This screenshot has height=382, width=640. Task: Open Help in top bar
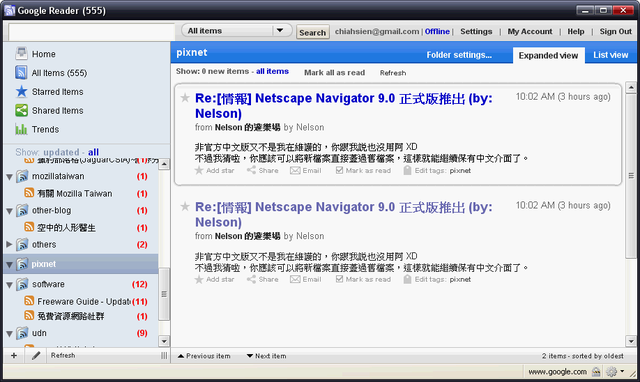(576, 31)
